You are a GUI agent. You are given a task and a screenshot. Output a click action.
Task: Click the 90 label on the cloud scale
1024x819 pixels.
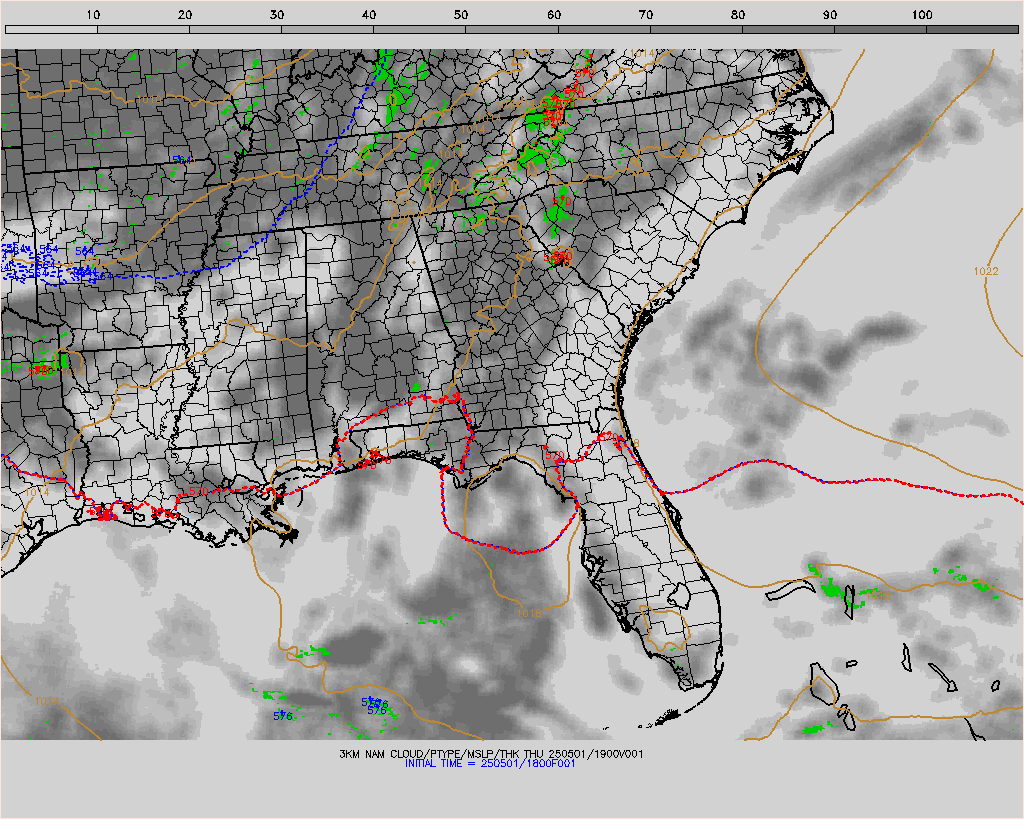[830, 14]
